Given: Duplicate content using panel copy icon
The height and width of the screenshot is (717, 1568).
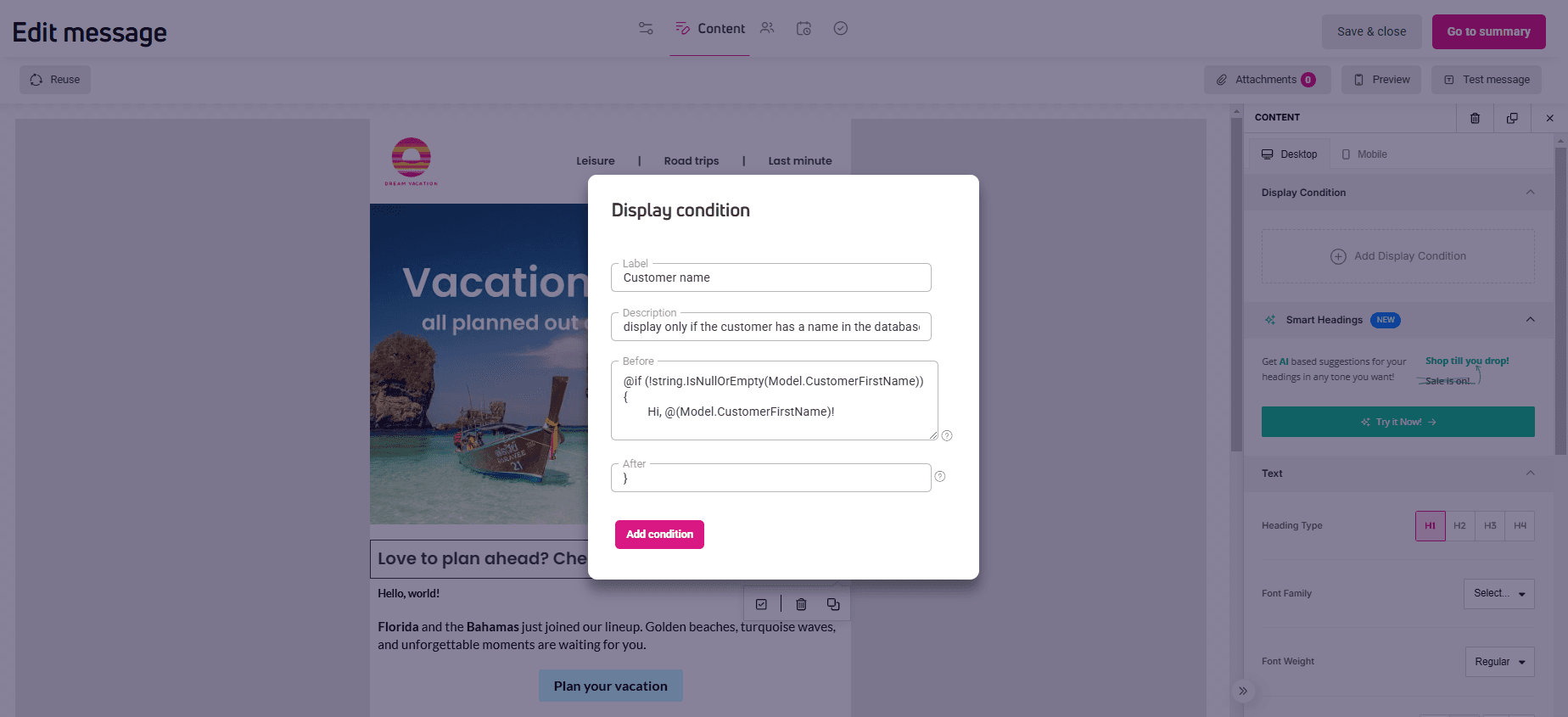Looking at the screenshot, I should (x=1512, y=118).
